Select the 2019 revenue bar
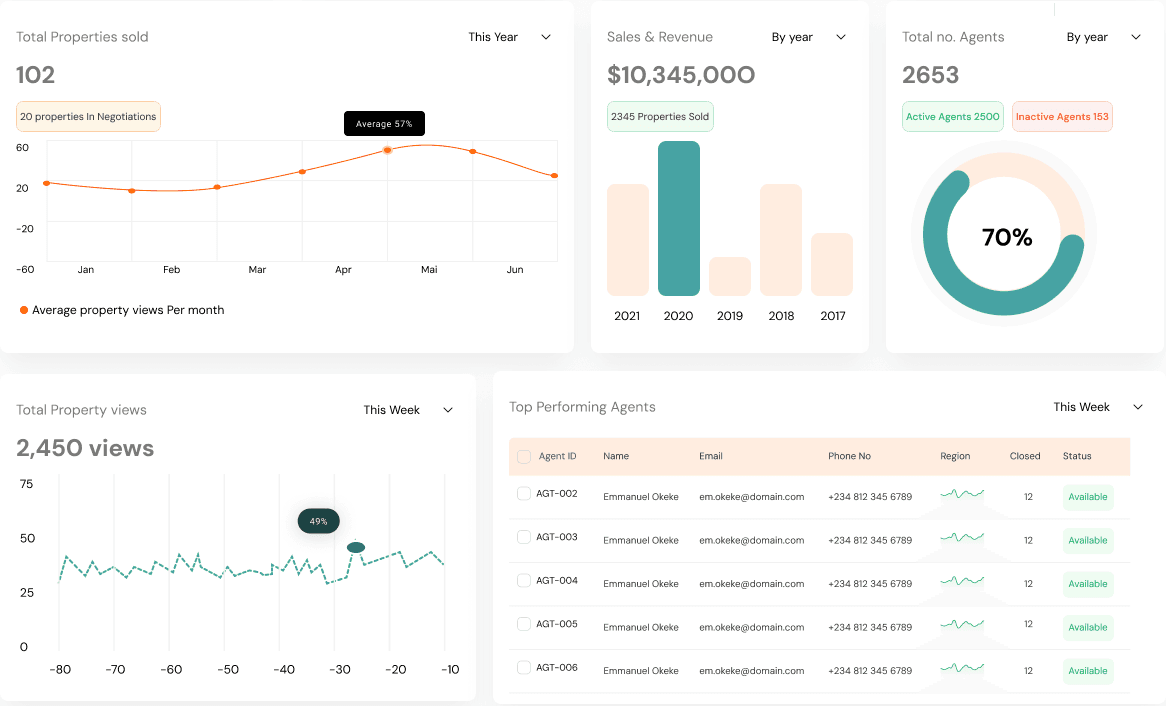The width and height of the screenshot is (1166, 706). (730, 276)
